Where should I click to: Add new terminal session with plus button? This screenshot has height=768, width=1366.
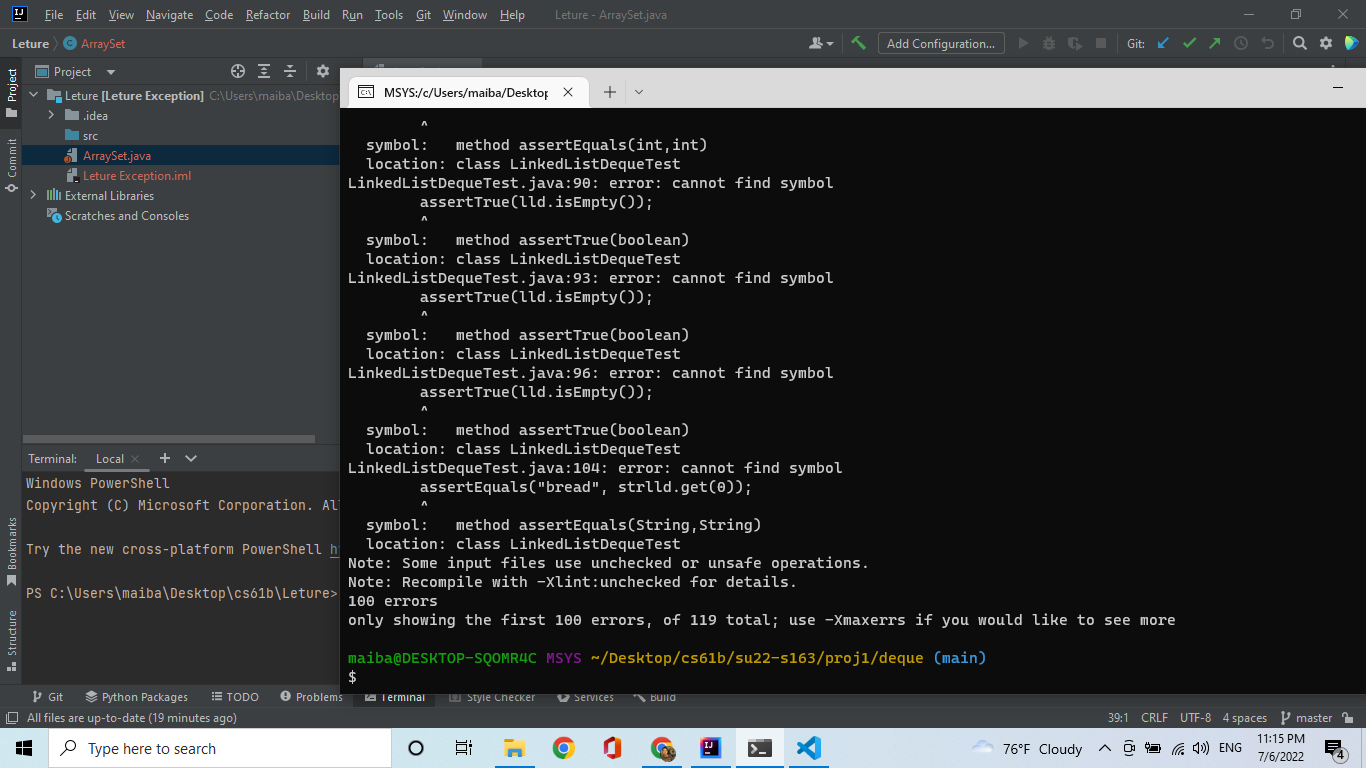tap(165, 458)
